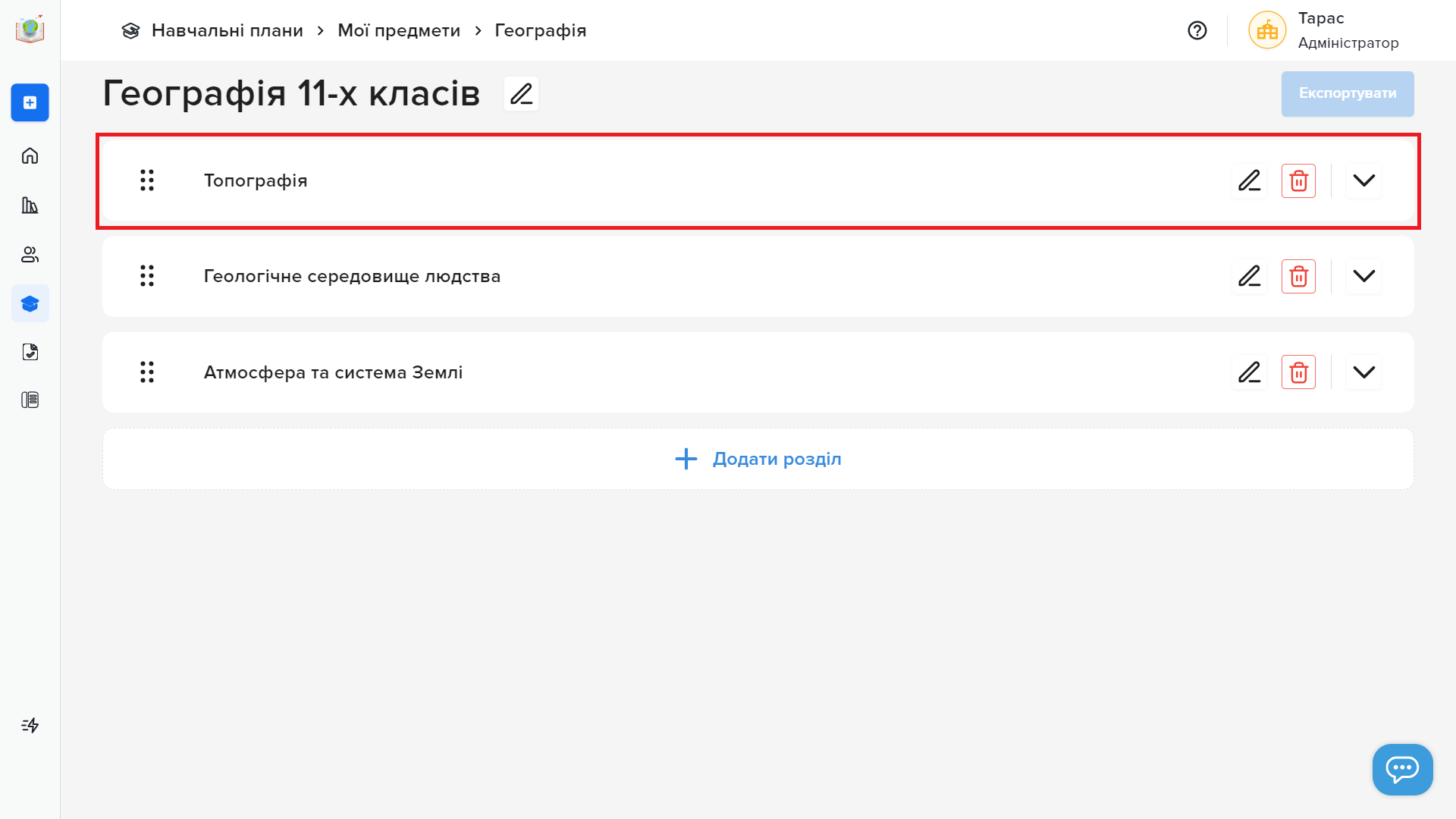Screen dimensions: 1456x819
Task: Select the Атмосфера та система Землі title
Action: (333, 372)
